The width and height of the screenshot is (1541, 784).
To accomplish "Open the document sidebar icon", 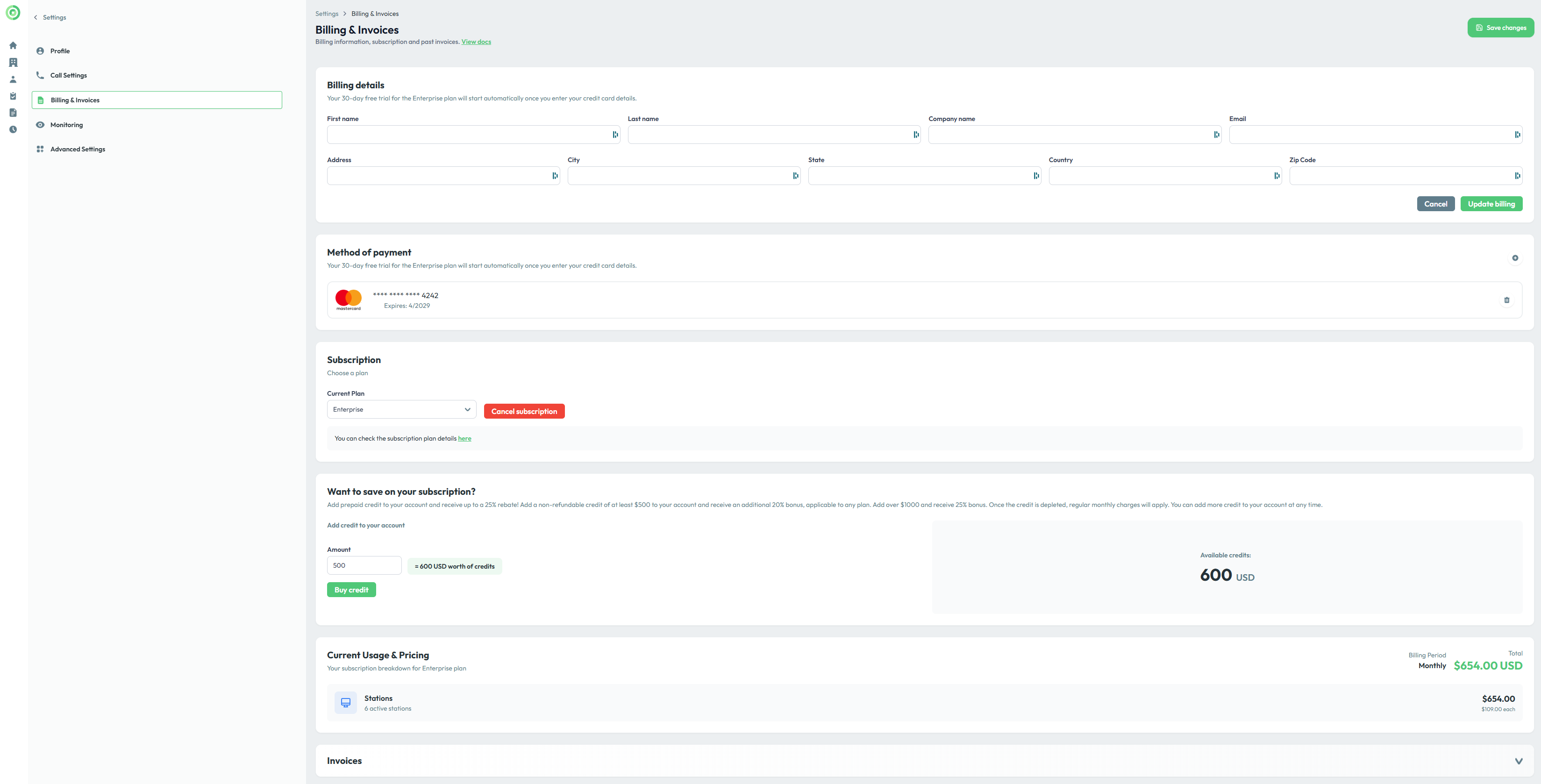I will click(x=13, y=113).
